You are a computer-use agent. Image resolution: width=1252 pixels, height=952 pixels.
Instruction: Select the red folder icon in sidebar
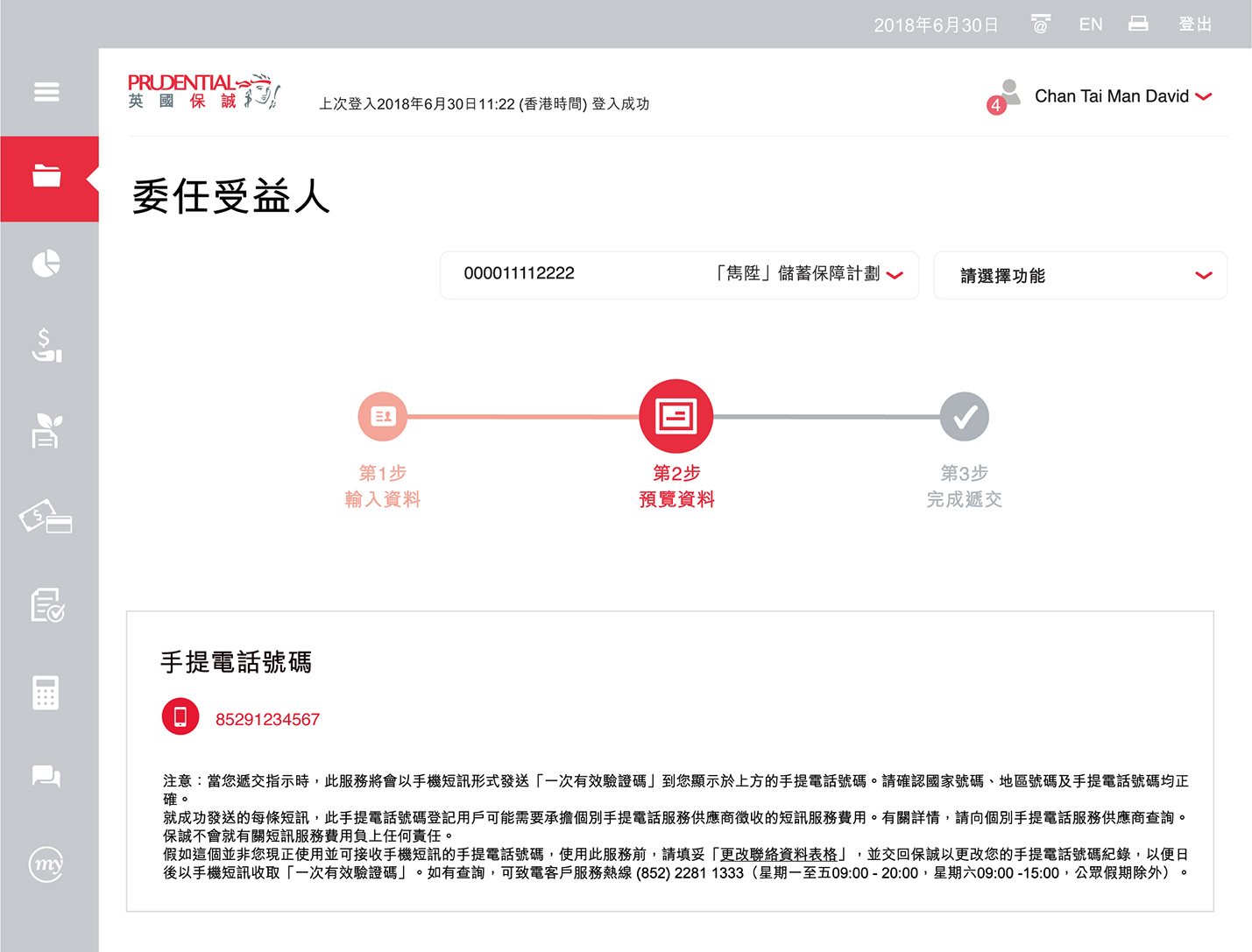click(x=46, y=176)
